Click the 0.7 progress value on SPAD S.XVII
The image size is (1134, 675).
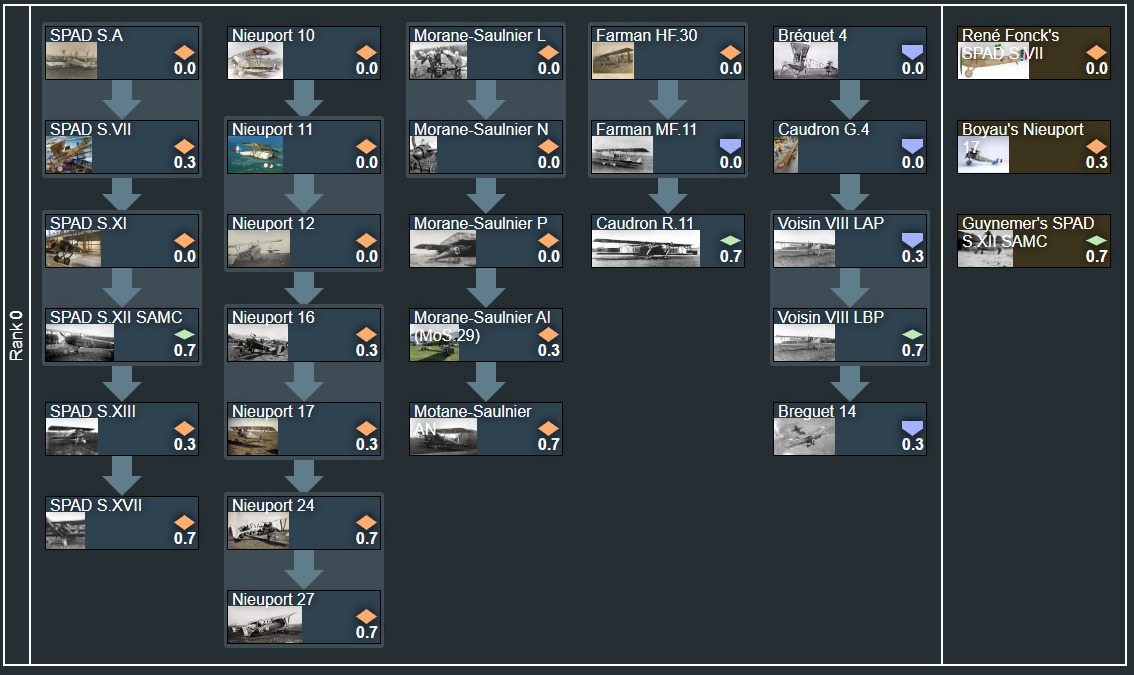coord(184,537)
